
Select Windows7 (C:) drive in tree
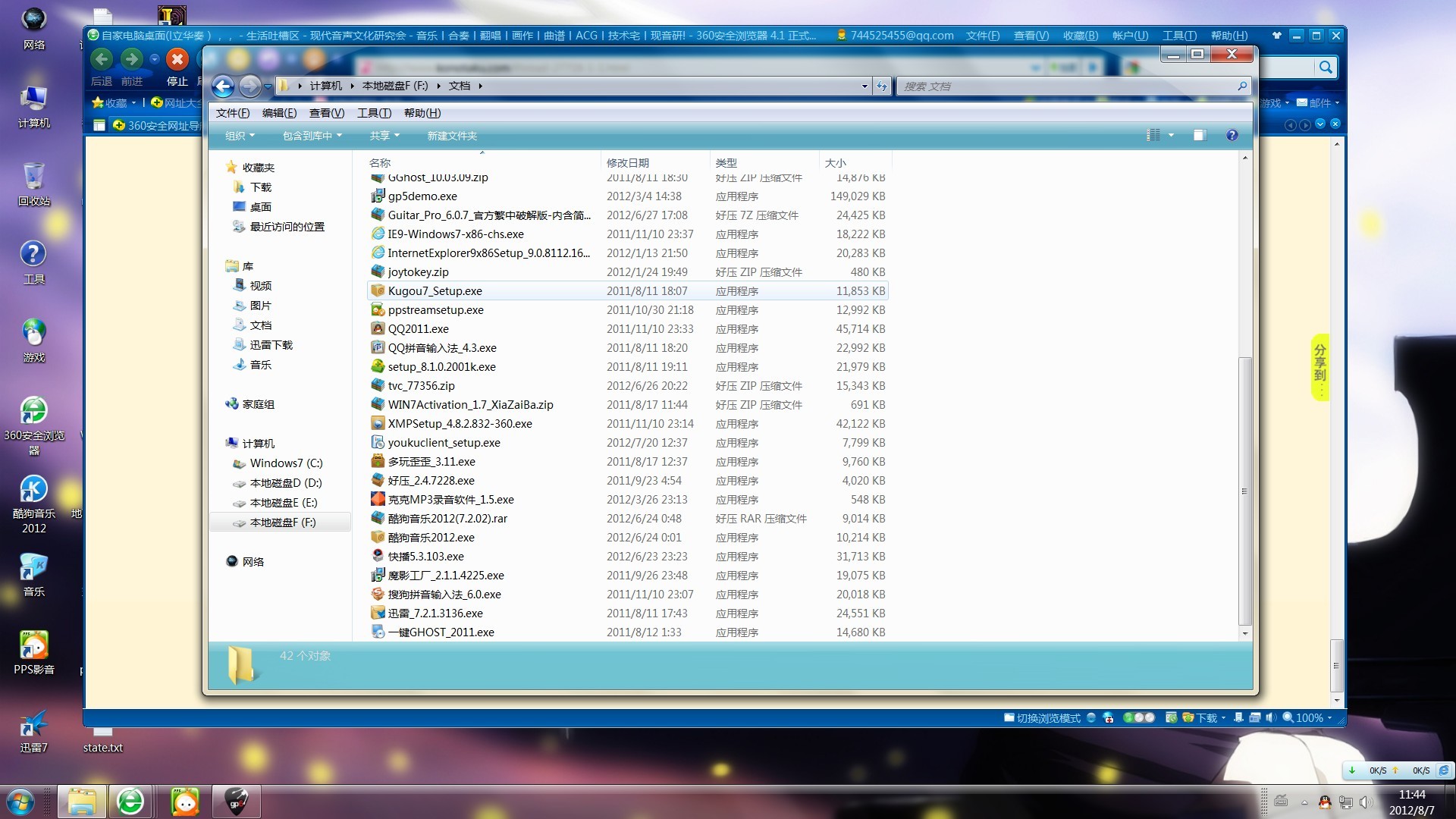287,463
